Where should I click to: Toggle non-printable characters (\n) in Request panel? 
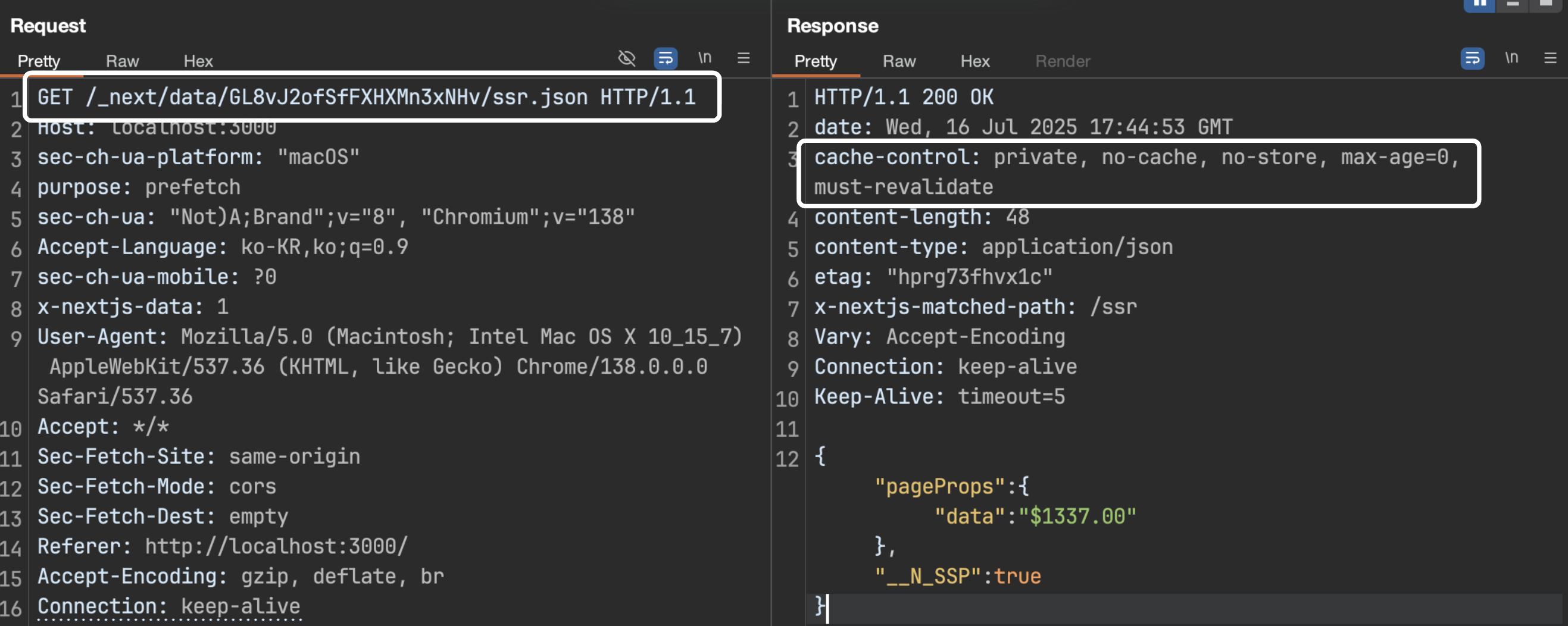pos(704,58)
